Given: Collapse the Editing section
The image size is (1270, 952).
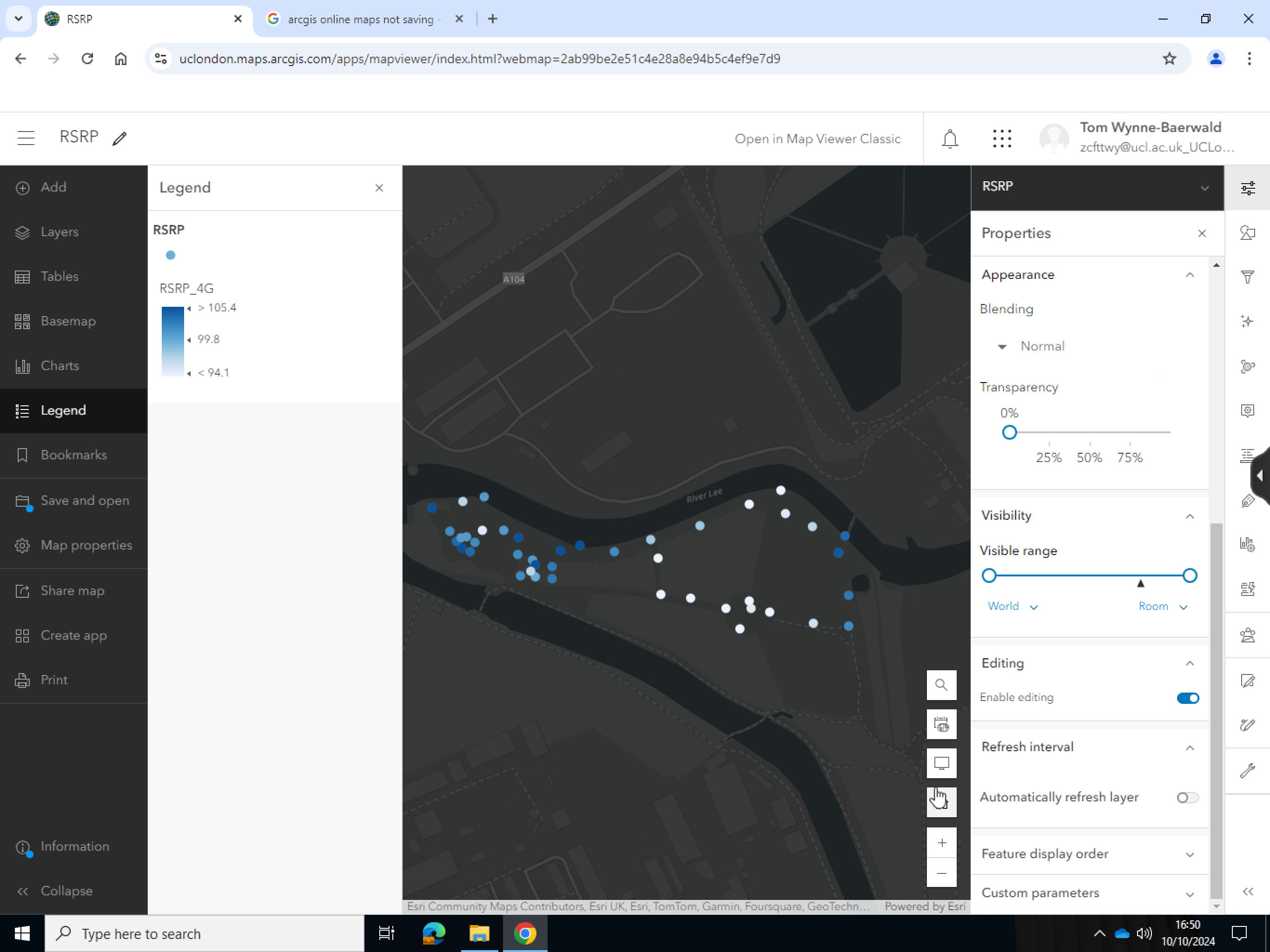Looking at the screenshot, I should click(1190, 664).
